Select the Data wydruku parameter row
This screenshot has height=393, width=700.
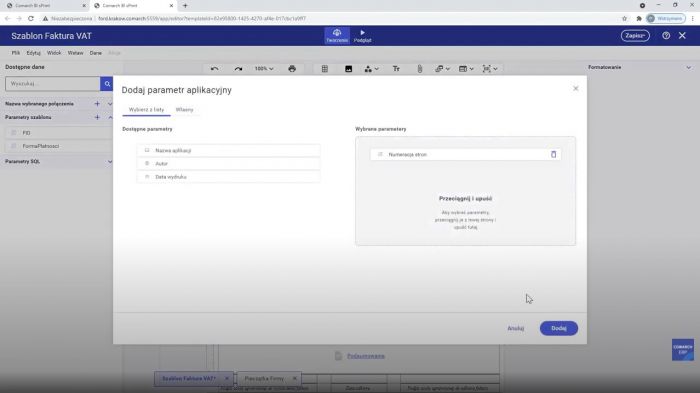(228, 177)
